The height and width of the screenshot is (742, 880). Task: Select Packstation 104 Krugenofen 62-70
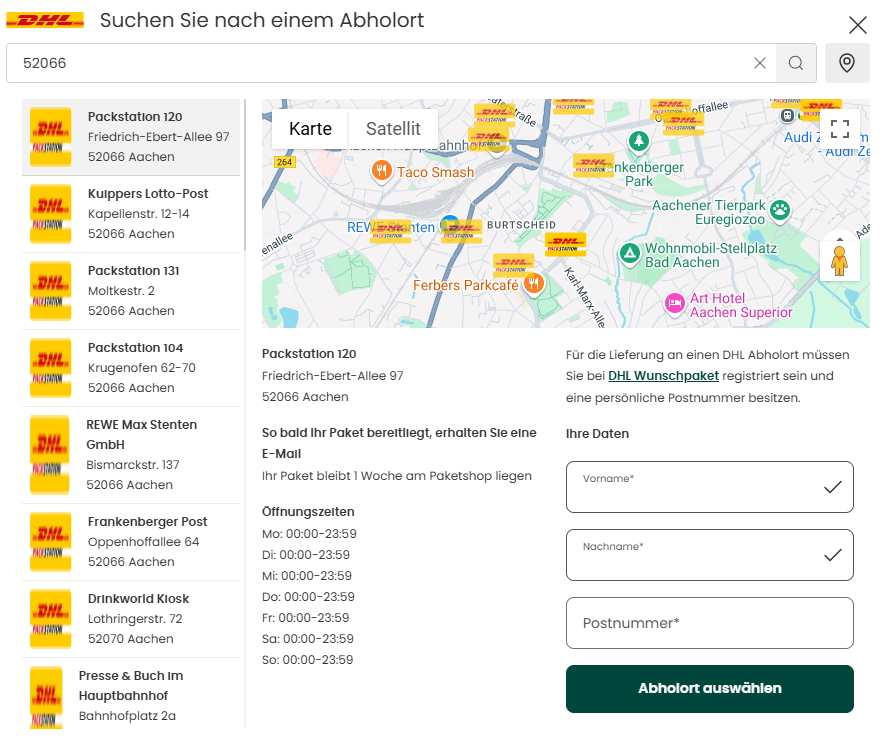click(x=131, y=368)
